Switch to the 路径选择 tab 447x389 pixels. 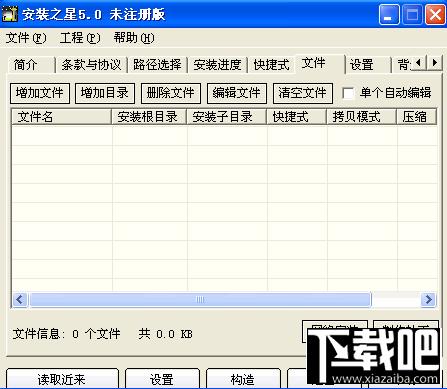[x=157, y=65]
